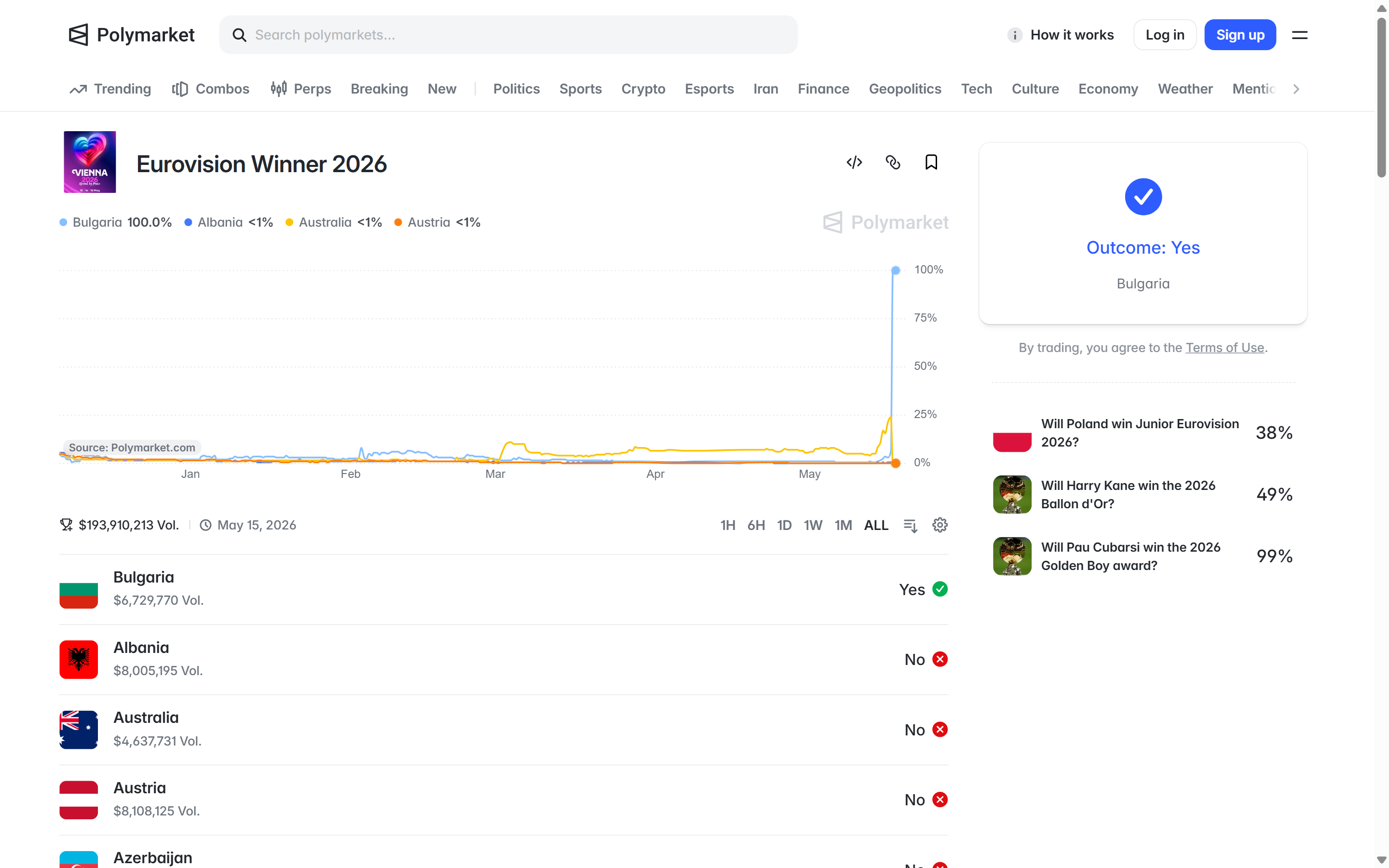
Task: Open the embed code icon
Action: pos(854,163)
